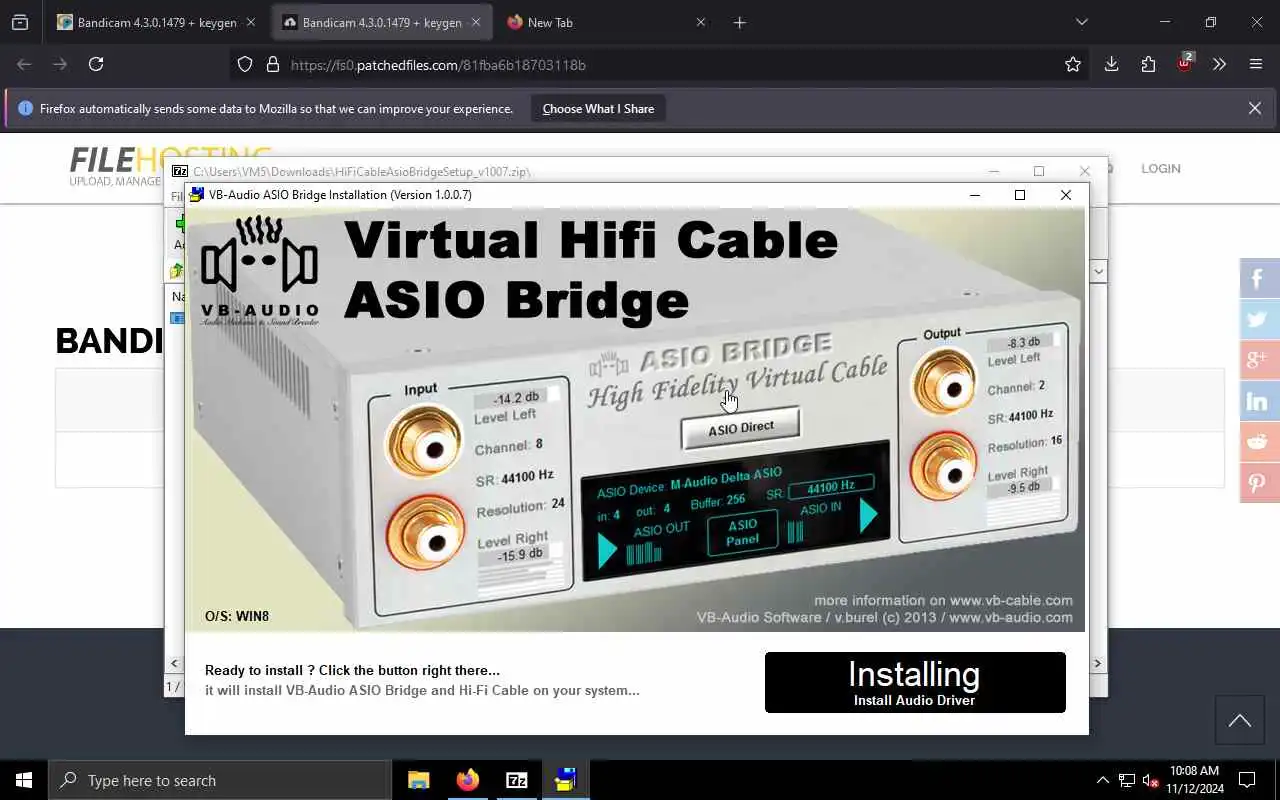
Task: Select the VB-Audio installer taskbar icon
Action: pyautogui.click(x=565, y=780)
